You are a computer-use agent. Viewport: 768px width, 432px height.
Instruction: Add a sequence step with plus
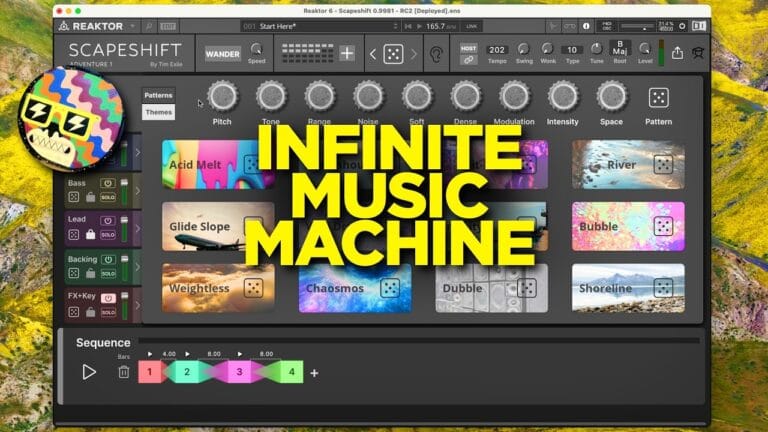[x=314, y=373]
